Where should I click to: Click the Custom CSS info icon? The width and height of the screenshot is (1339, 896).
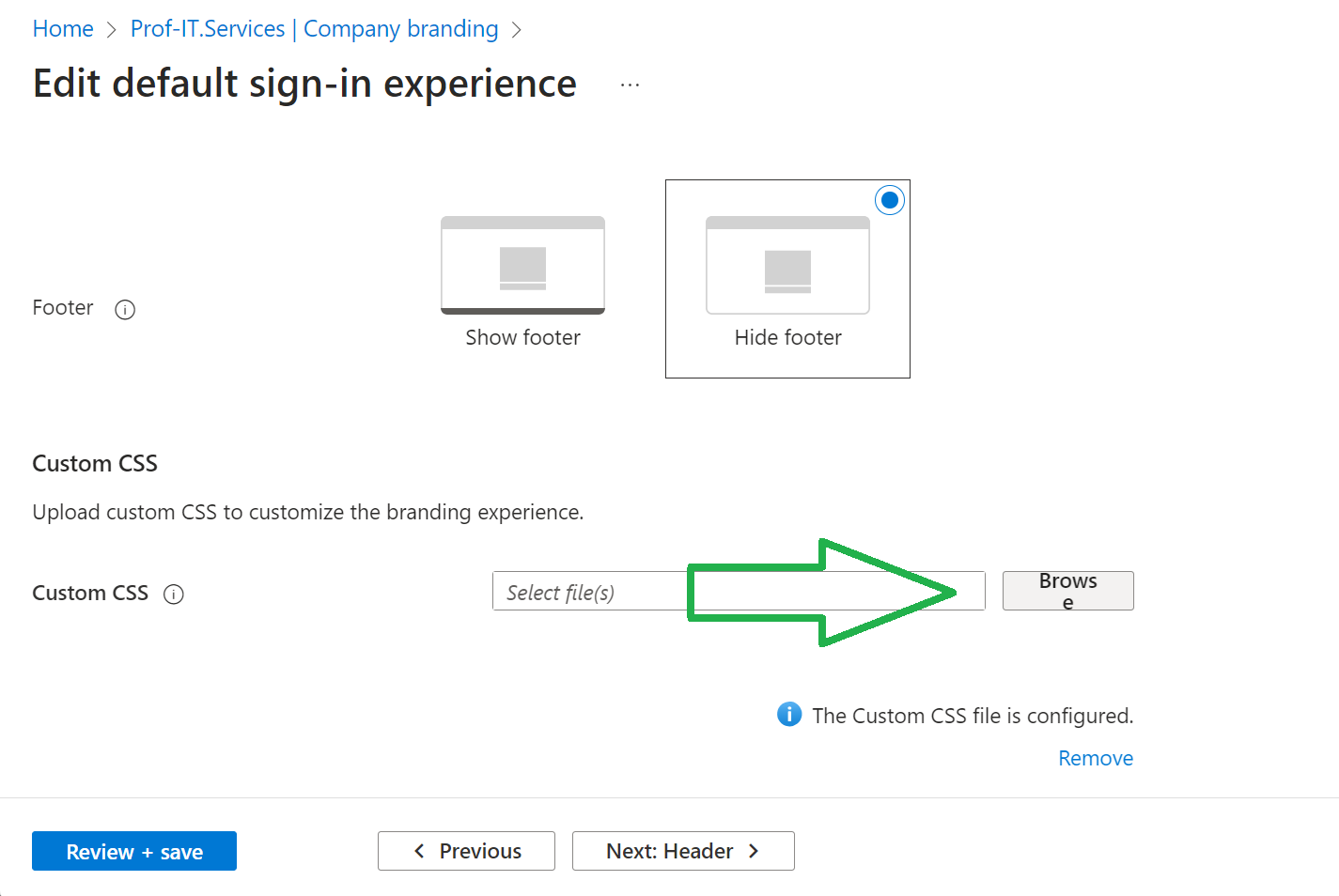(x=174, y=594)
